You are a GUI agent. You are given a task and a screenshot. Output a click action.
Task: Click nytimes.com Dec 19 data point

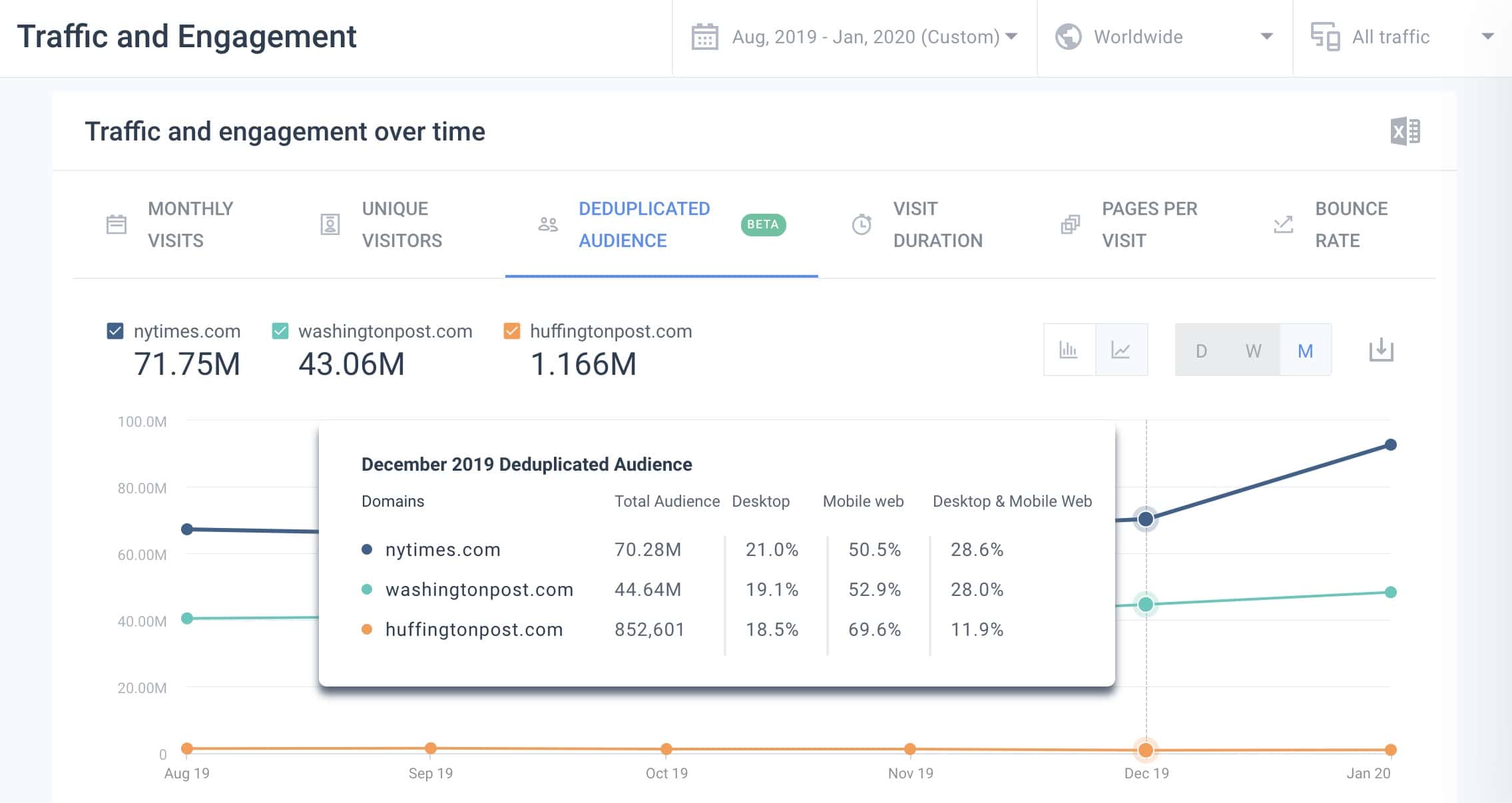point(1146,519)
